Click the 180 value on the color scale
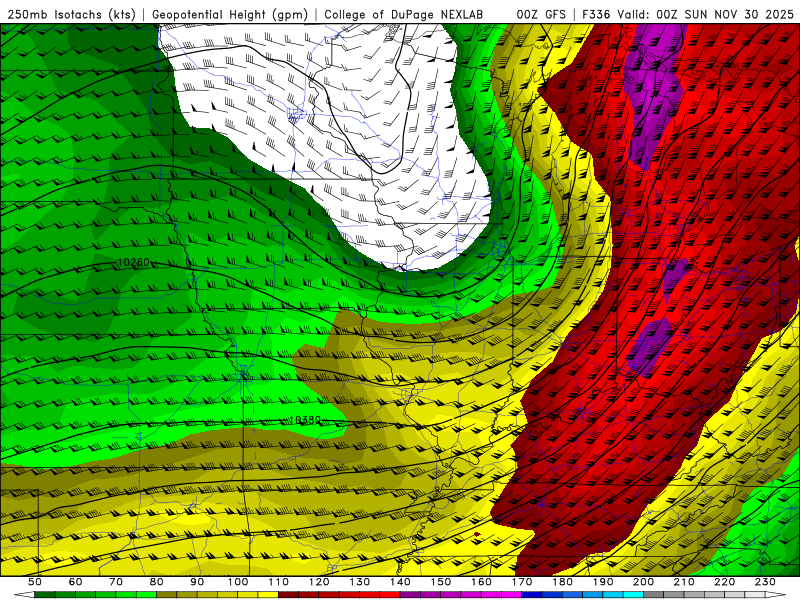The image size is (800, 600). [562, 582]
